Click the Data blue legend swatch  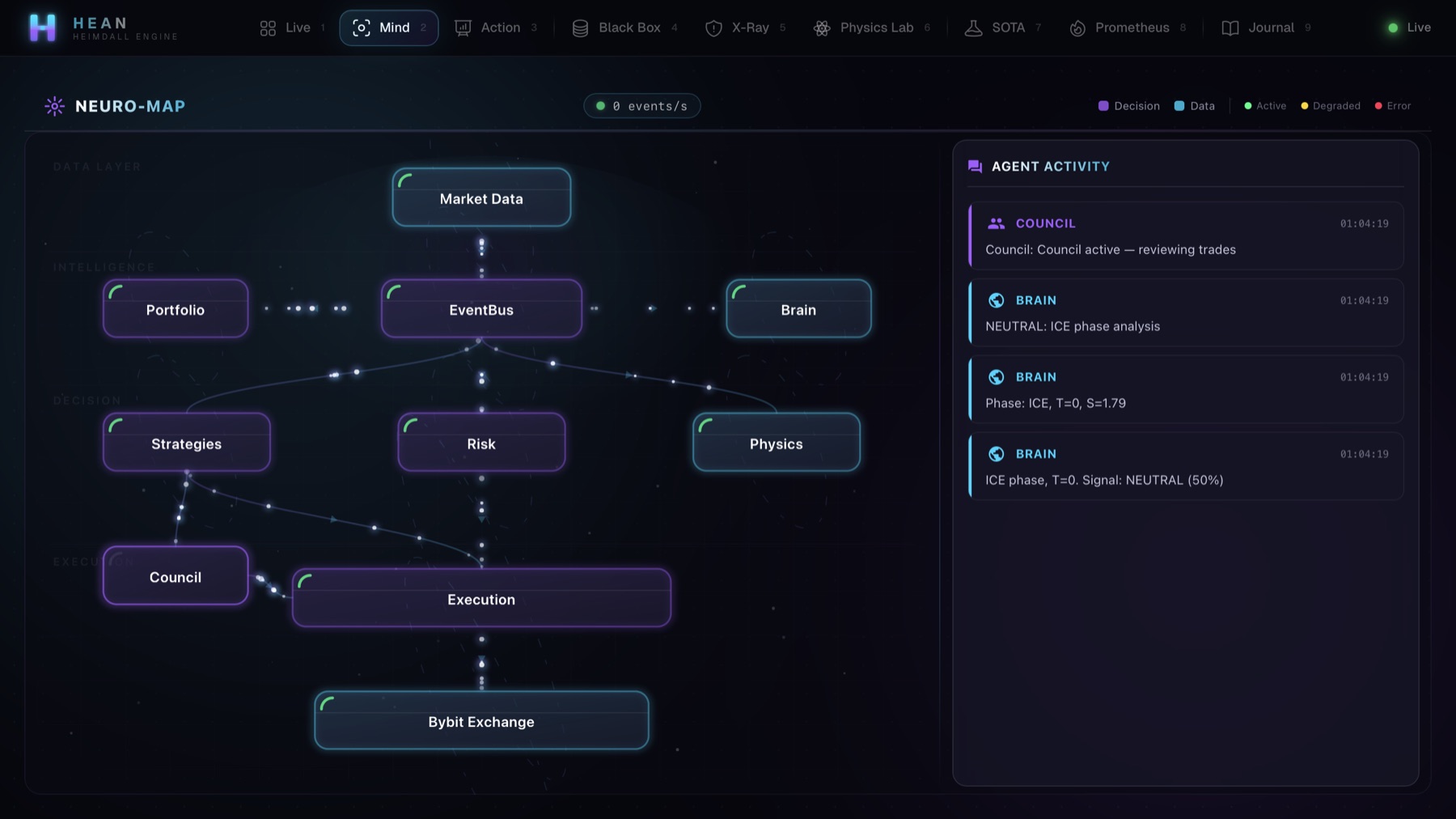click(1179, 106)
